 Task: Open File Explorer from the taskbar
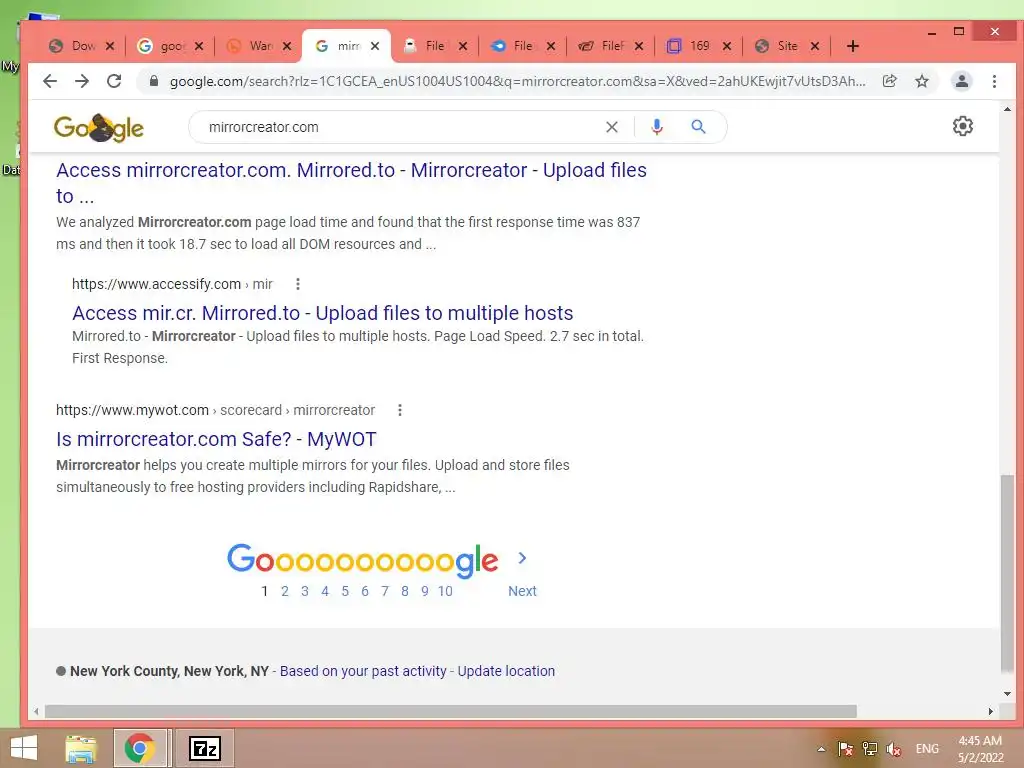pos(81,748)
